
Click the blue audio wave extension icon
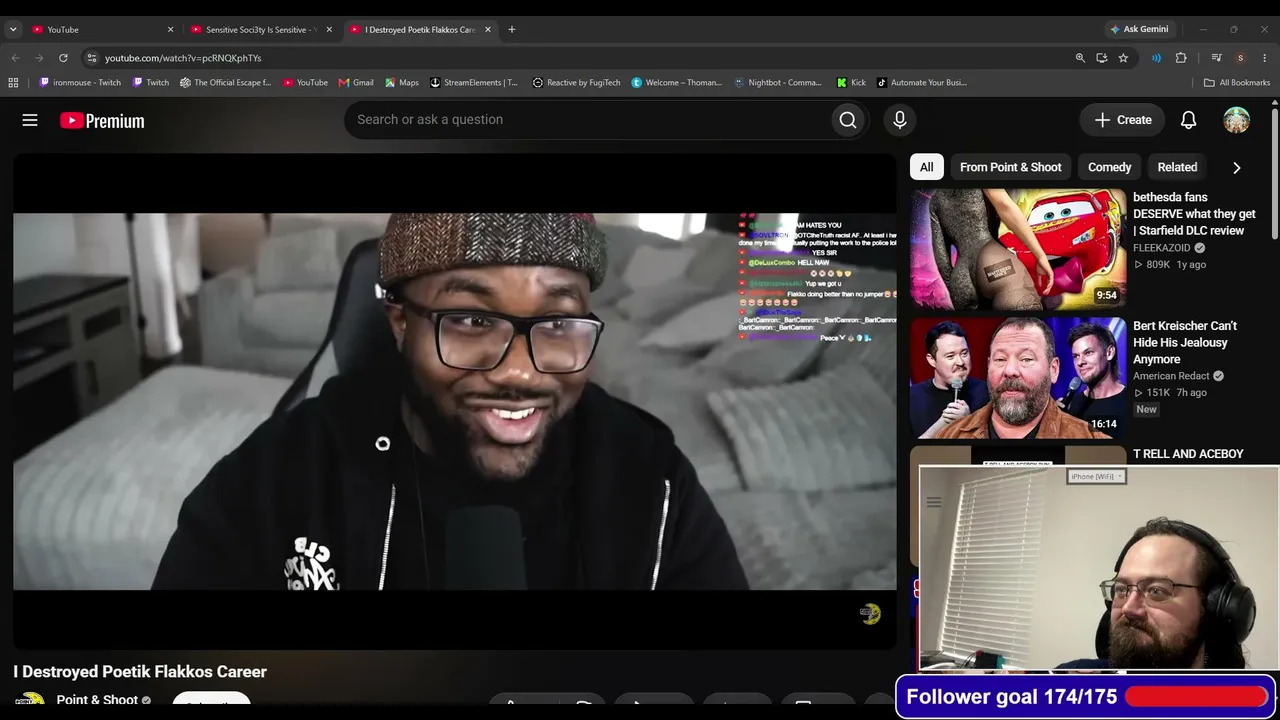1157,58
